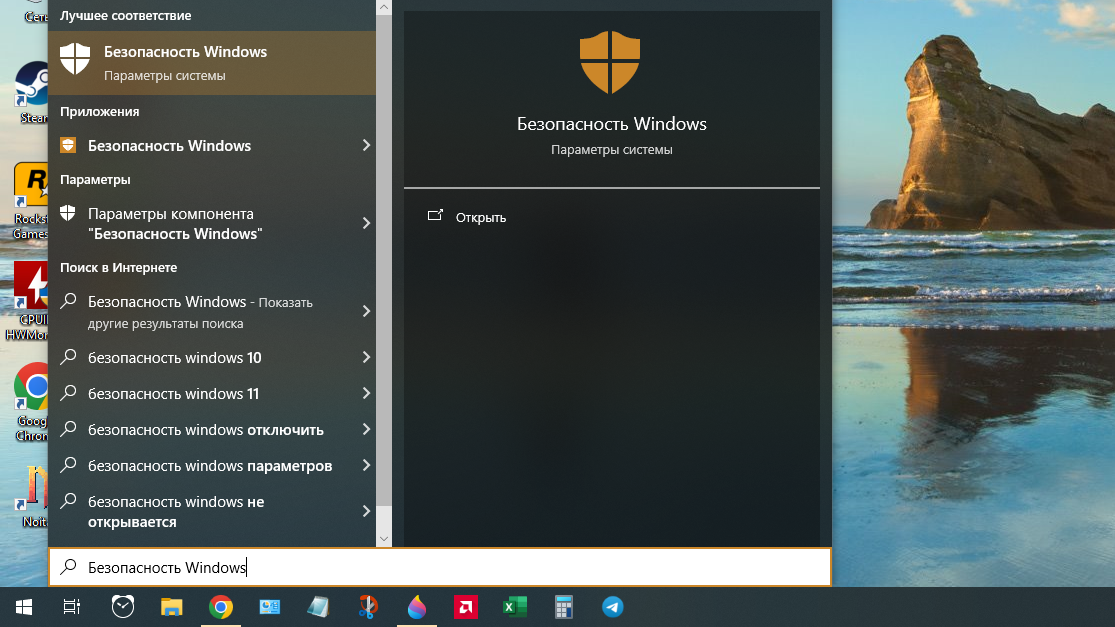Select the CPUID HWMonitor desktop shortcut
The height and width of the screenshot is (627, 1115).
28,301
